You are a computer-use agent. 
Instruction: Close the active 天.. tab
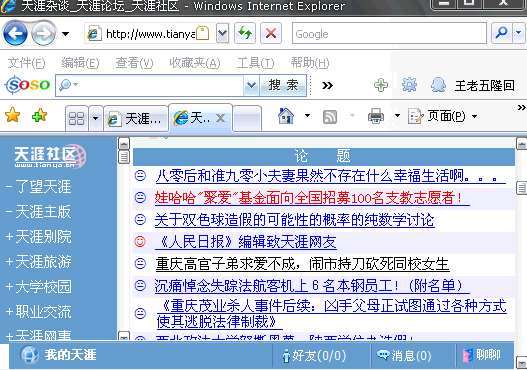(220, 118)
